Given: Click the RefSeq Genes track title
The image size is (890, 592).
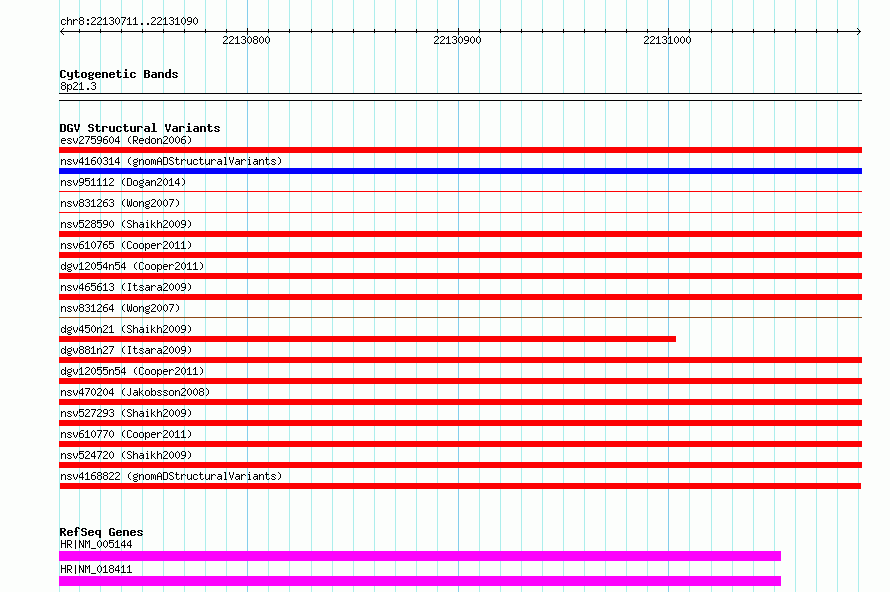Looking at the screenshot, I should 101,532.
